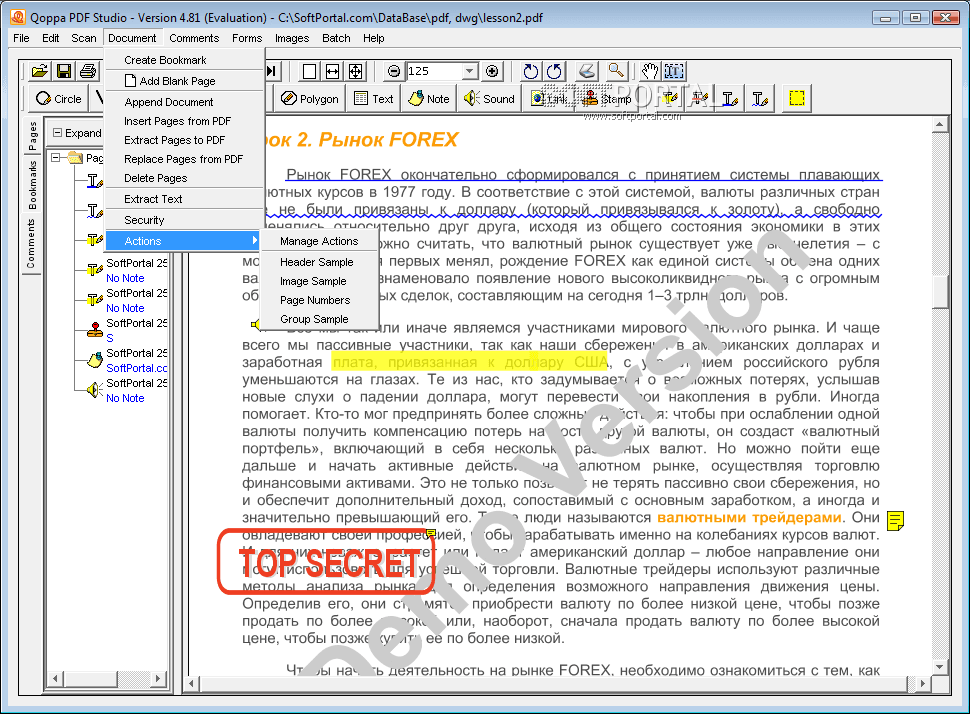
Task: Choose the Highlight text markup tool
Action: tap(670, 98)
